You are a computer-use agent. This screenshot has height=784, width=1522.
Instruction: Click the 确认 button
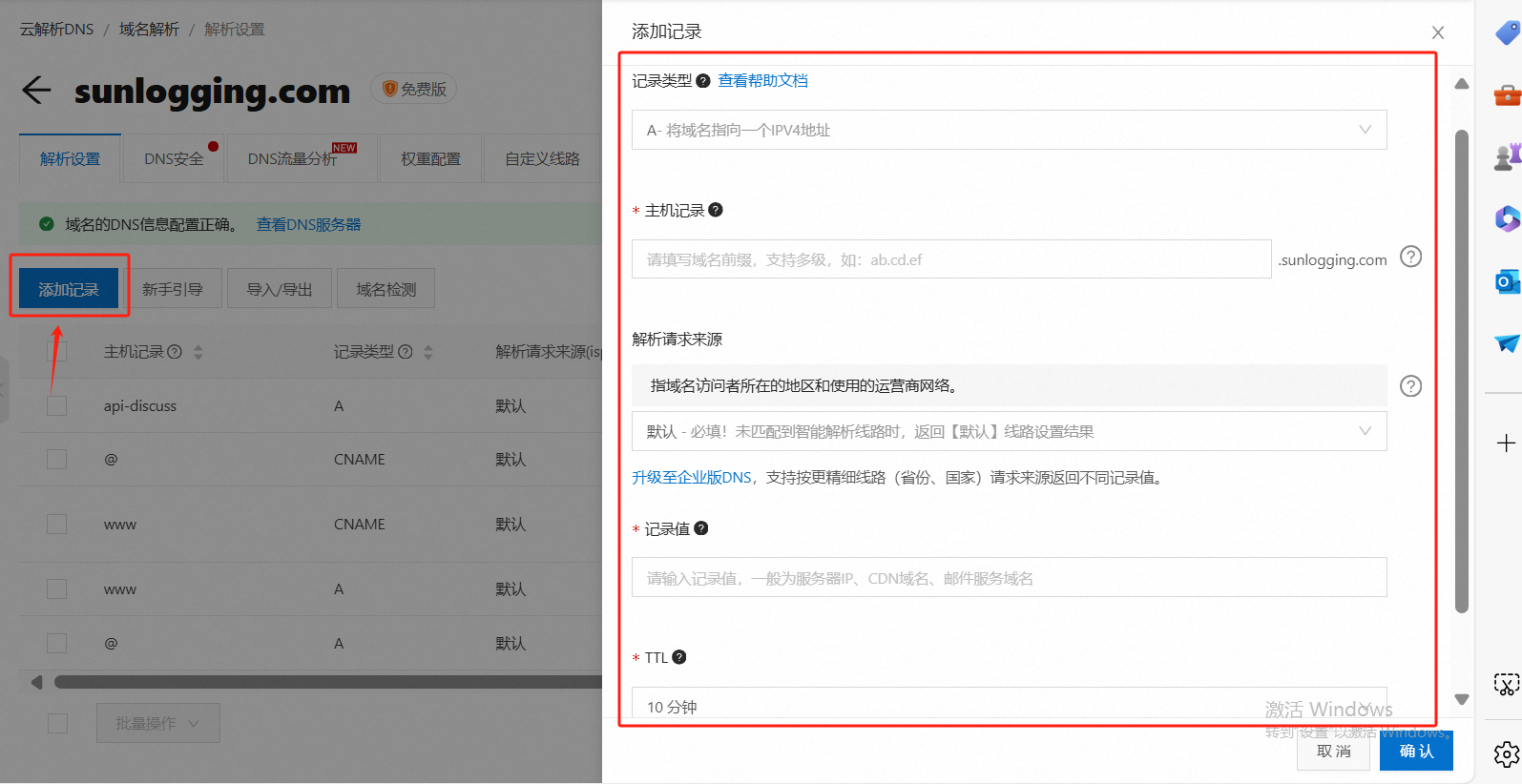pyautogui.click(x=1416, y=752)
